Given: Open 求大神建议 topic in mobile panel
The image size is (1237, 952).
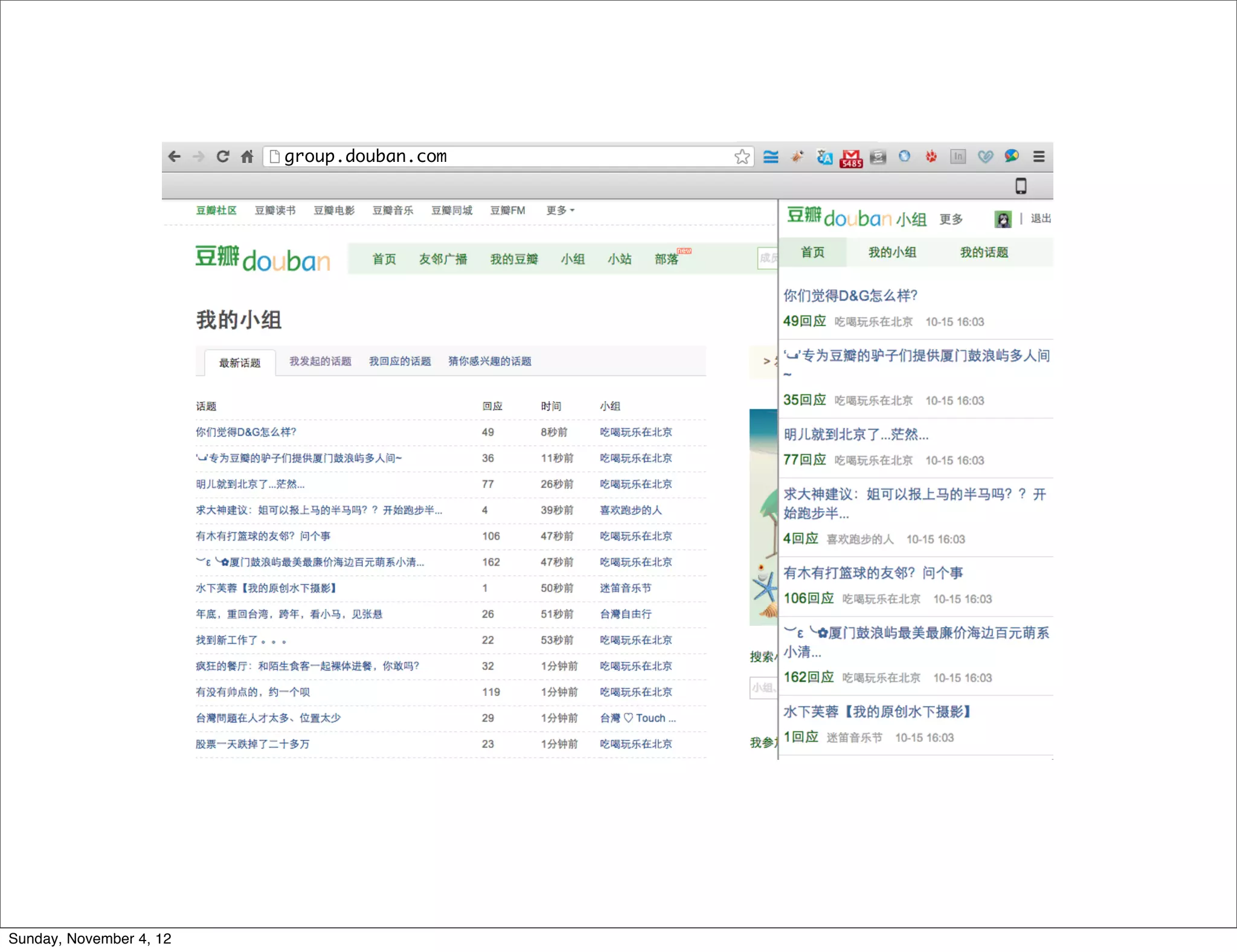Looking at the screenshot, I should click(914, 503).
